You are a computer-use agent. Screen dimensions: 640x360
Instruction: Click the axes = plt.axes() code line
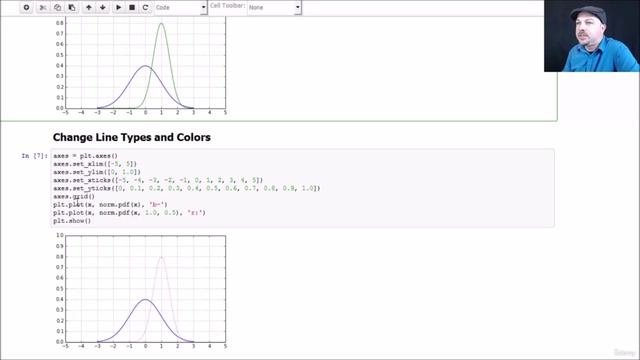click(85, 156)
